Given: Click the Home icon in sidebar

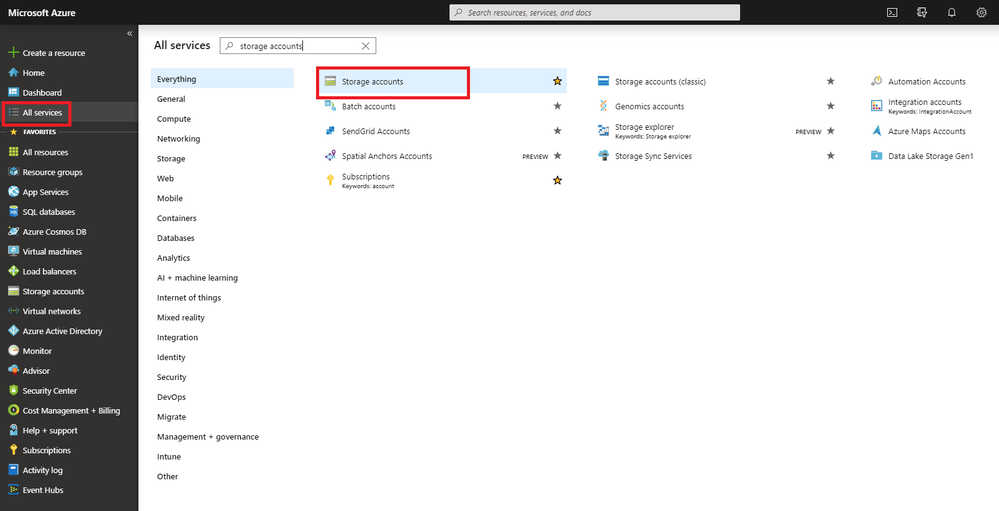Looking at the screenshot, I should coord(13,73).
